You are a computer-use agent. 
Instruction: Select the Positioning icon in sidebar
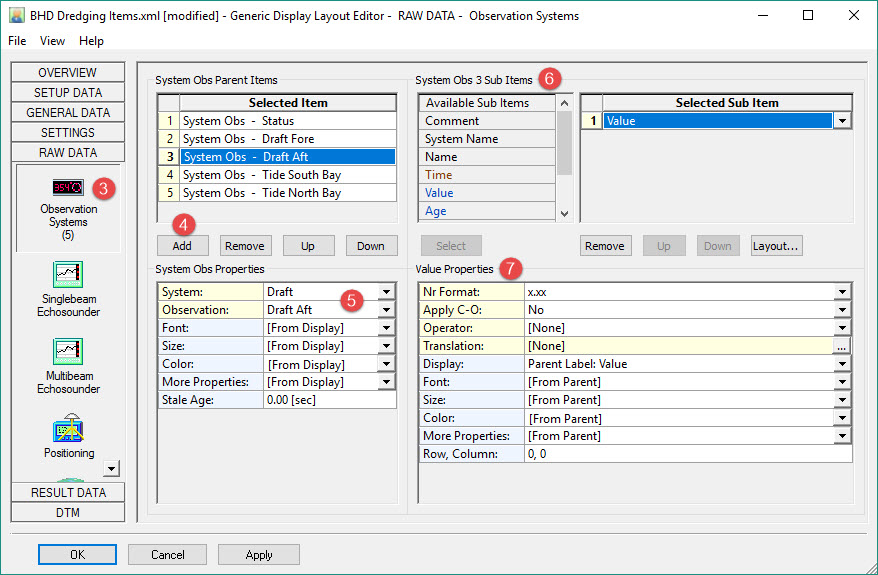[68, 431]
